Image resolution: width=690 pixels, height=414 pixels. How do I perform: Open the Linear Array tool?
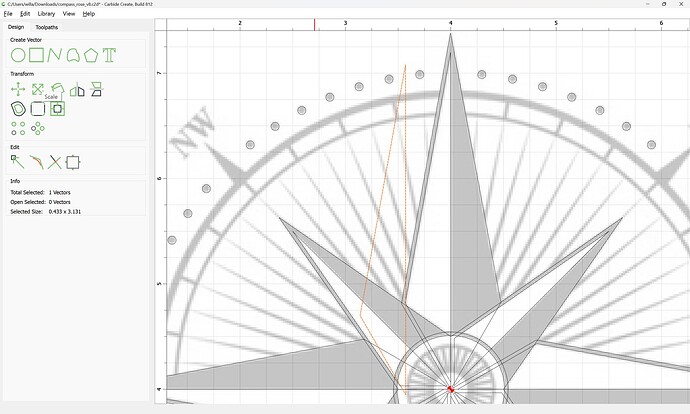(18, 128)
